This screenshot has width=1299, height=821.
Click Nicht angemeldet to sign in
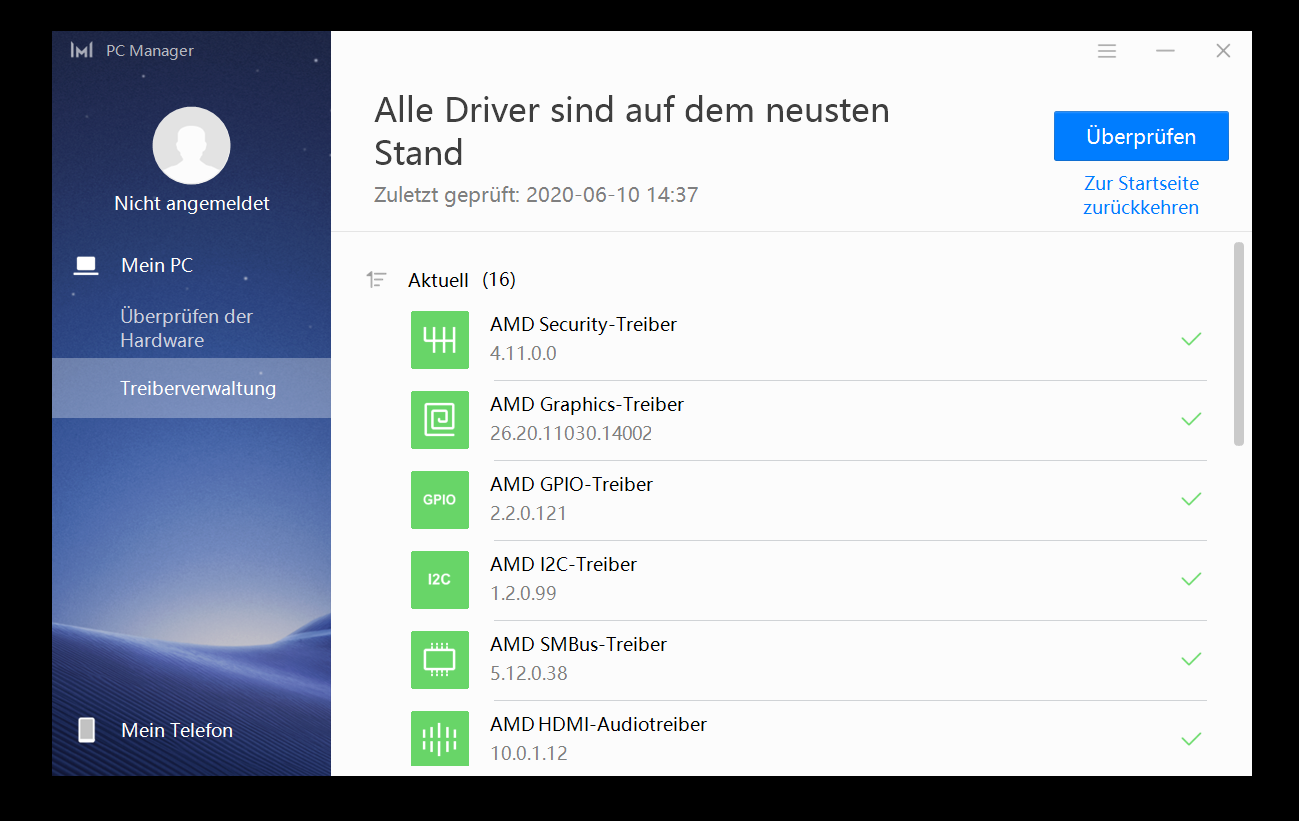tap(192, 203)
